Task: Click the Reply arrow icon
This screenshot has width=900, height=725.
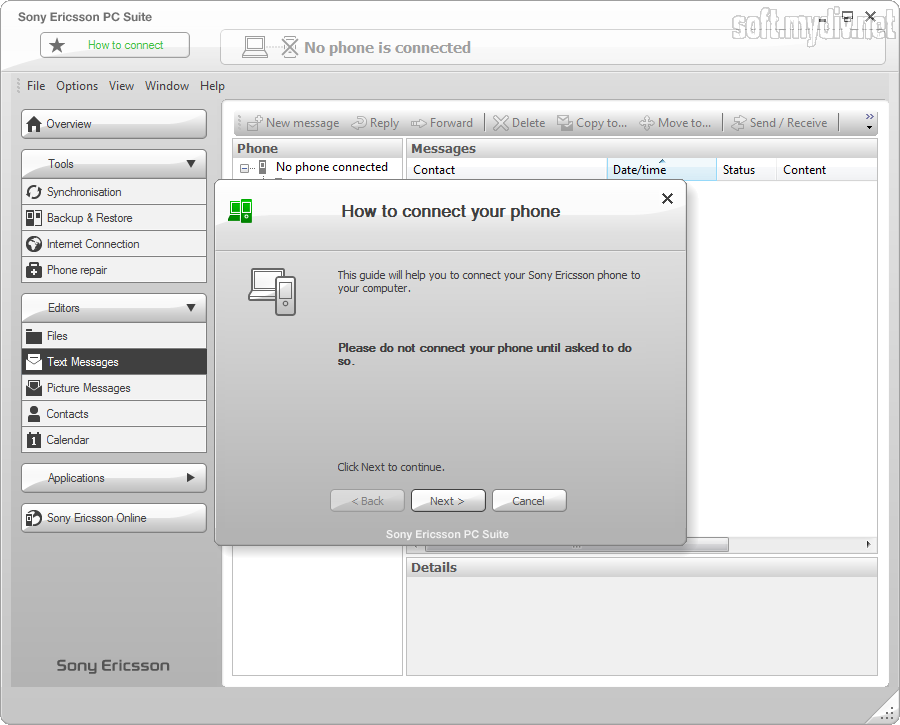Action: 359,123
